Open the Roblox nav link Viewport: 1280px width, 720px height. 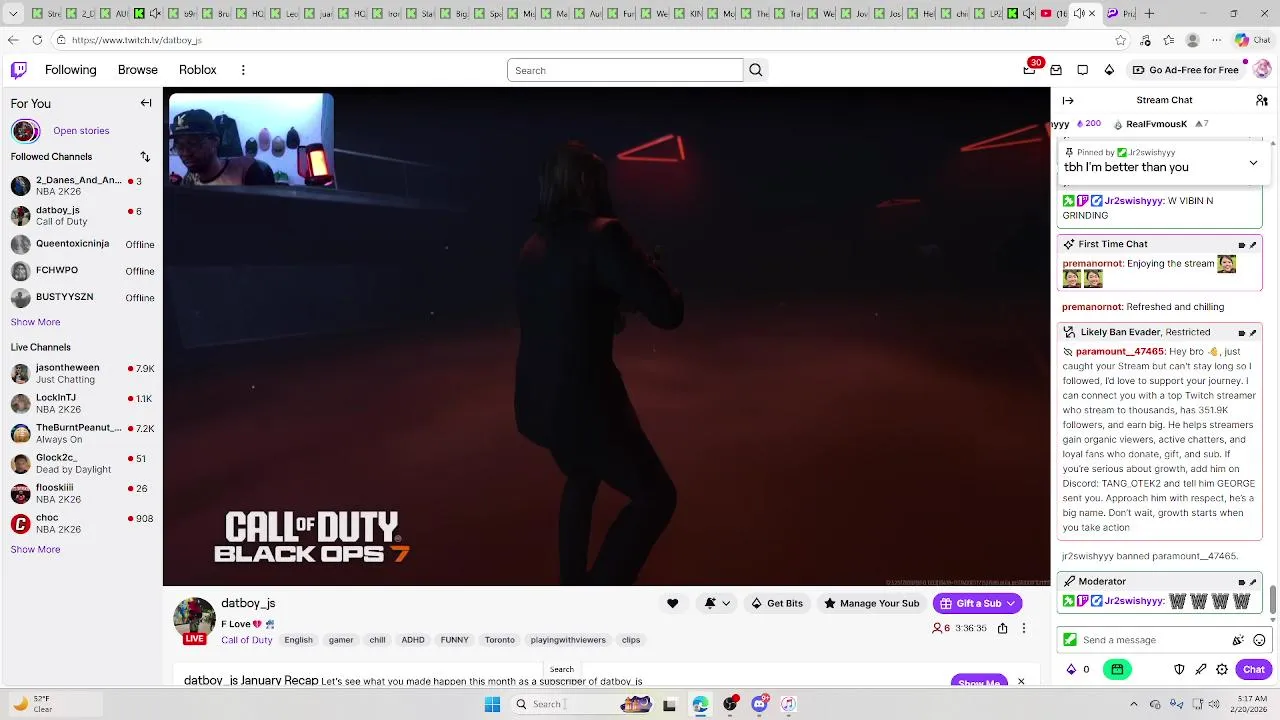click(x=198, y=70)
